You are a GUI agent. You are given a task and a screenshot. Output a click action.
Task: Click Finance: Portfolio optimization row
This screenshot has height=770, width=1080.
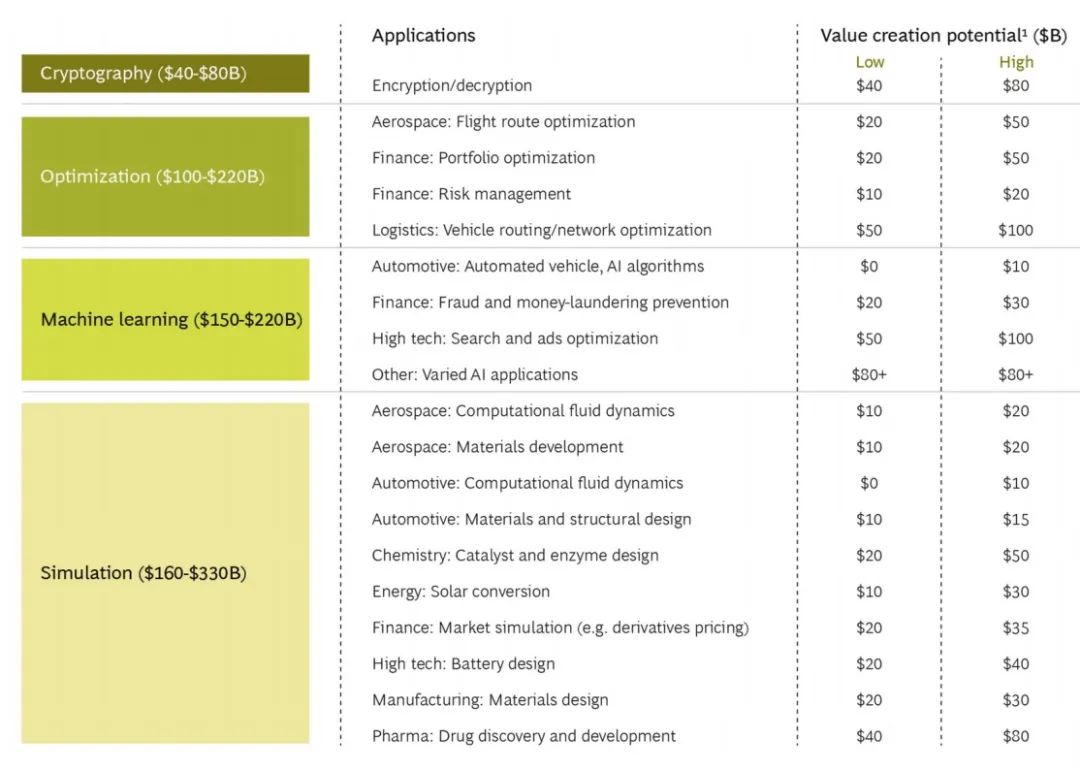483,158
